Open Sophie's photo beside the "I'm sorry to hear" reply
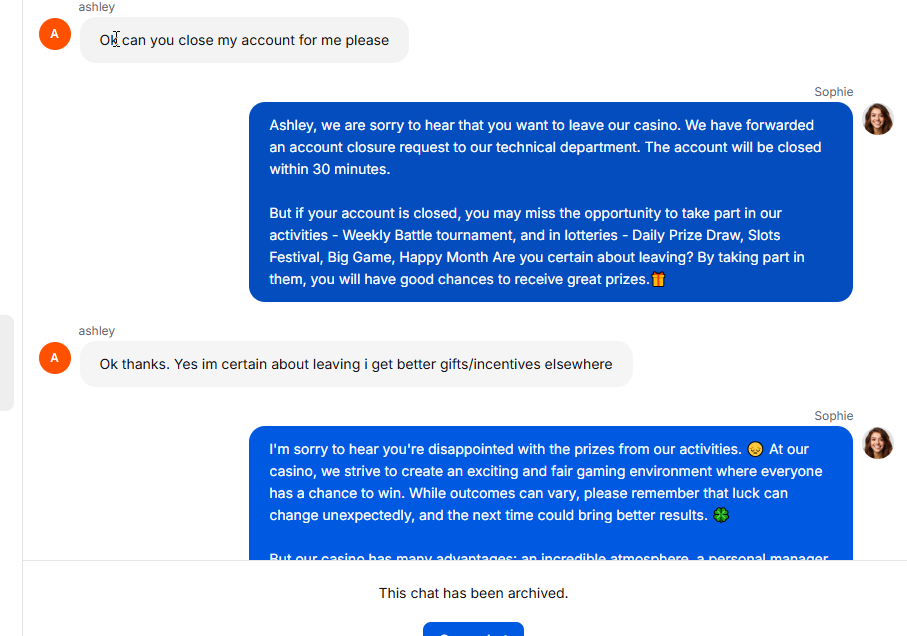This screenshot has height=636, width=907. (878, 443)
